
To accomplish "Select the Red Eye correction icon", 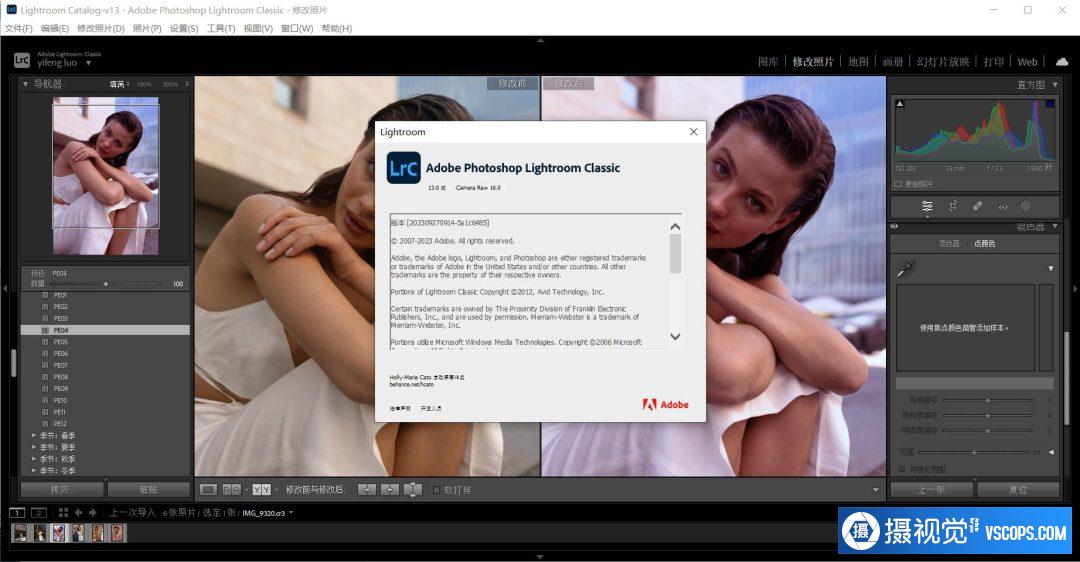I will [1003, 206].
